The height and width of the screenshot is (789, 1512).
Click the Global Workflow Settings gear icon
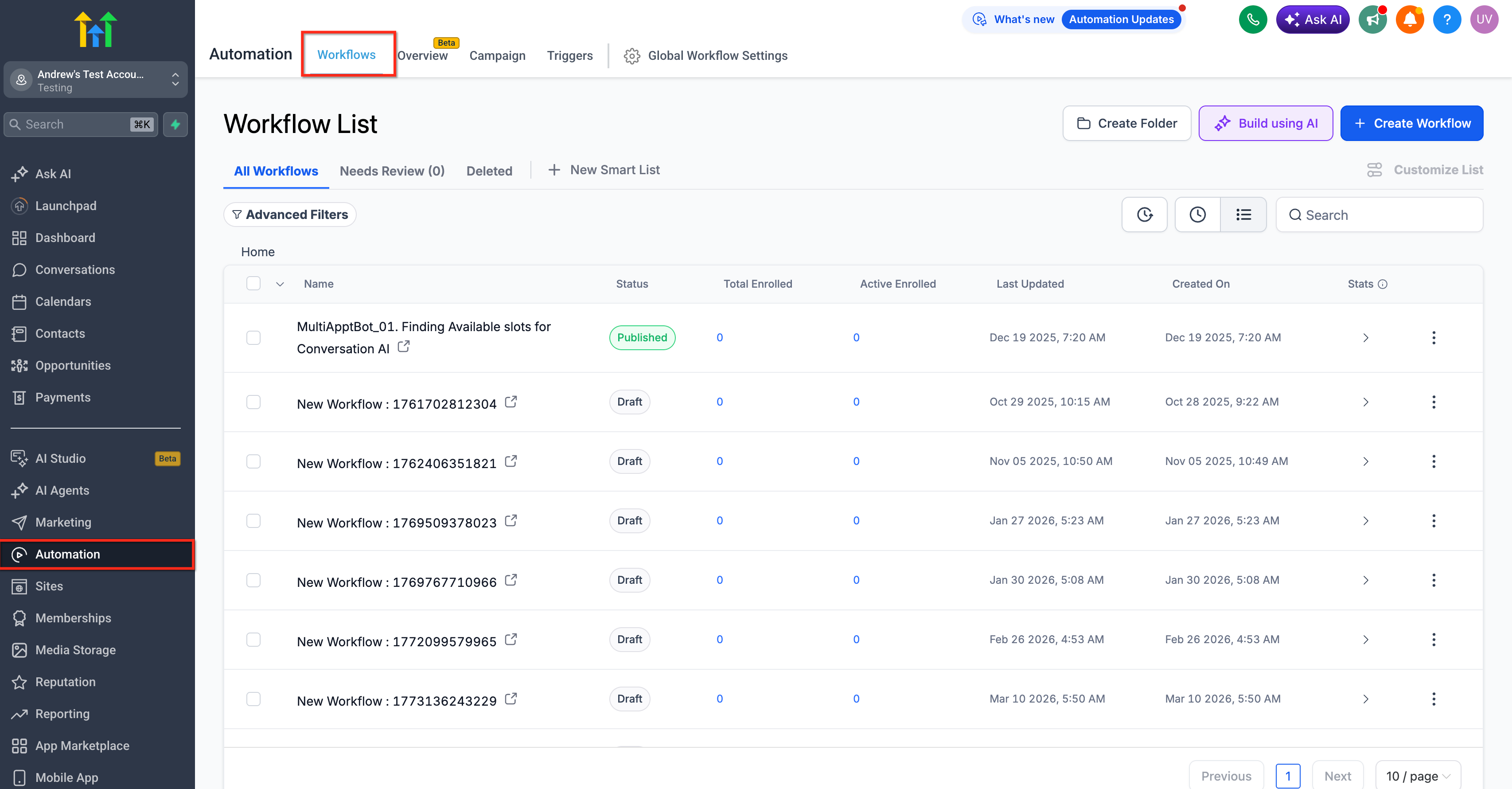point(631,56)
